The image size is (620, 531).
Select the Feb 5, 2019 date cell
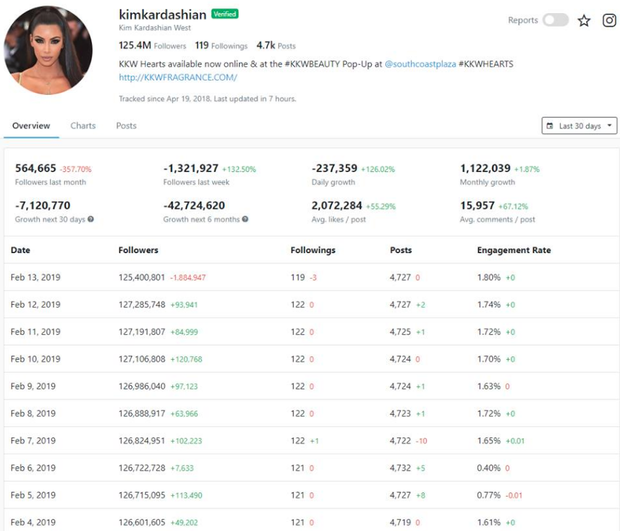33,495
